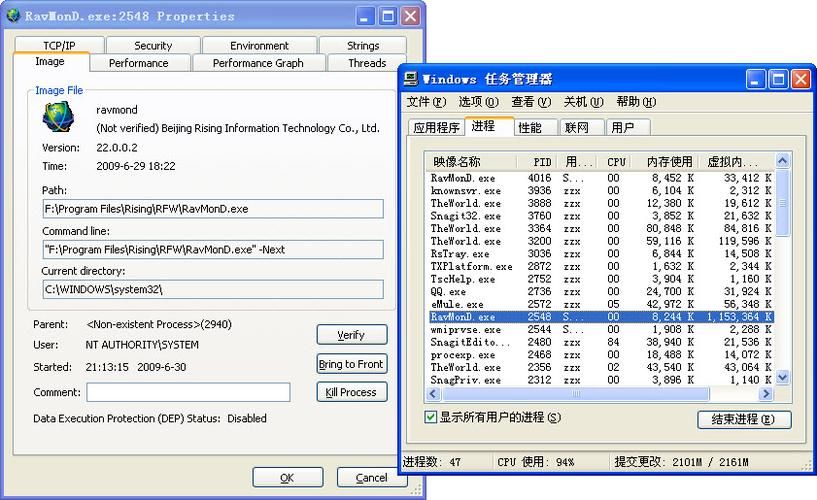Open the 帮助(H) menu
817x500 pixels.
point(636,102)
